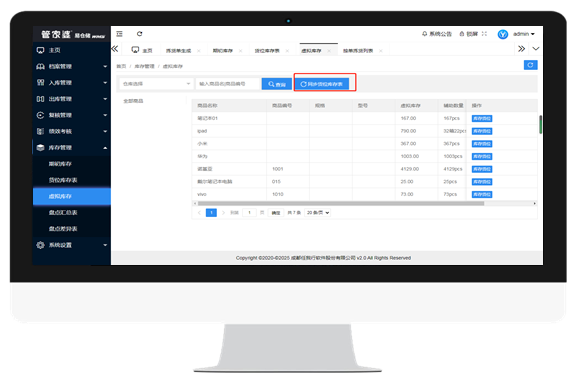Close the 按单拣货列表 tab
Image resolution: width=576 pixels, height=378 pixels.
381,51
